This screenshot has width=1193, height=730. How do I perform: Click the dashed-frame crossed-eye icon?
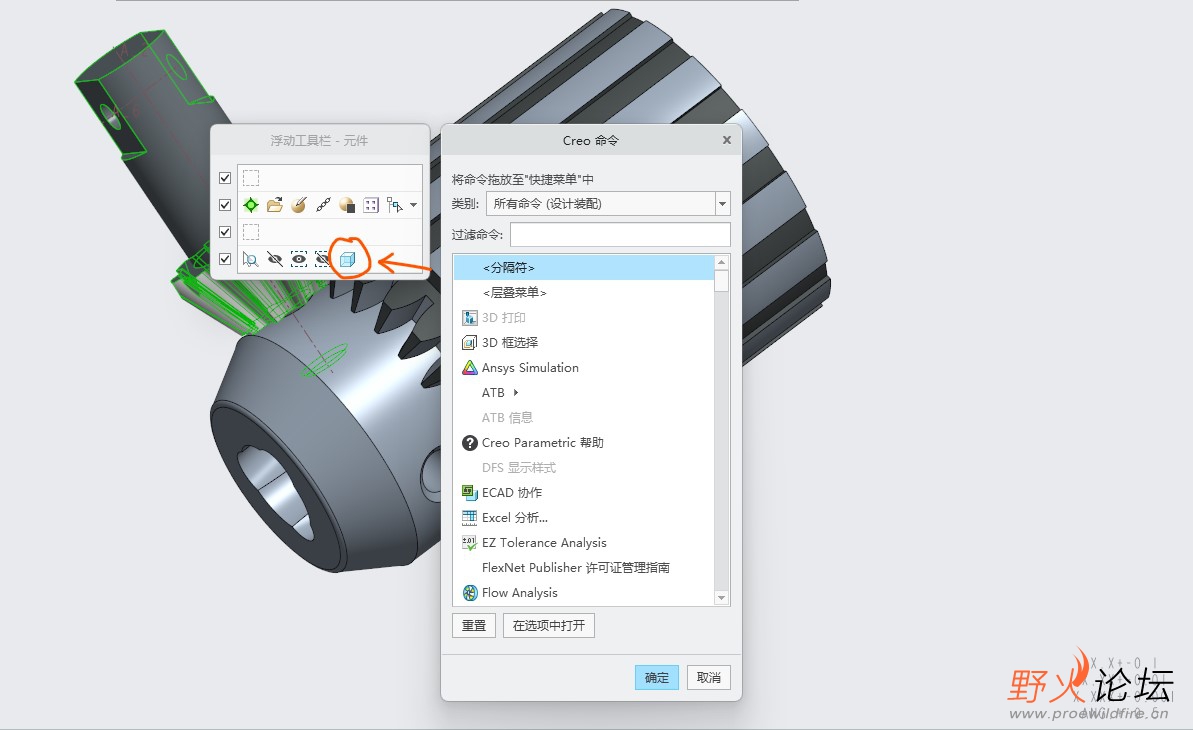tap(323, 260)
